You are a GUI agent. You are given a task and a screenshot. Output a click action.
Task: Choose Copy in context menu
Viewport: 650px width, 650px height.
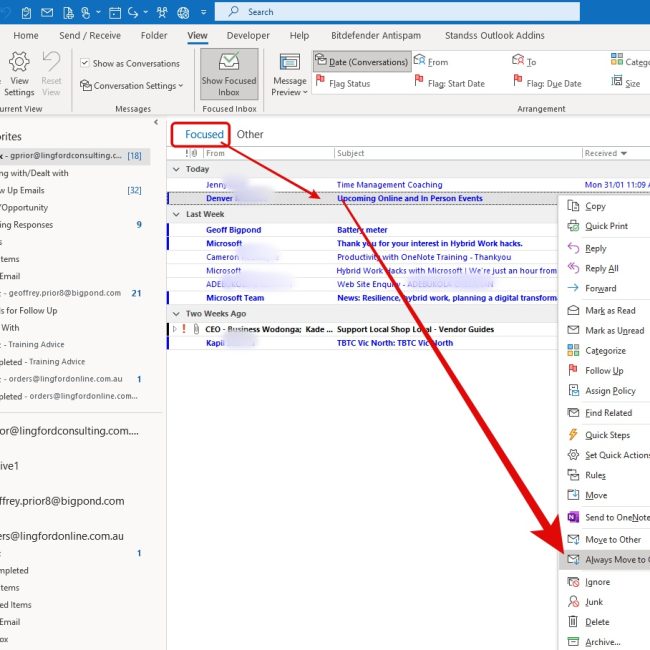595,206
